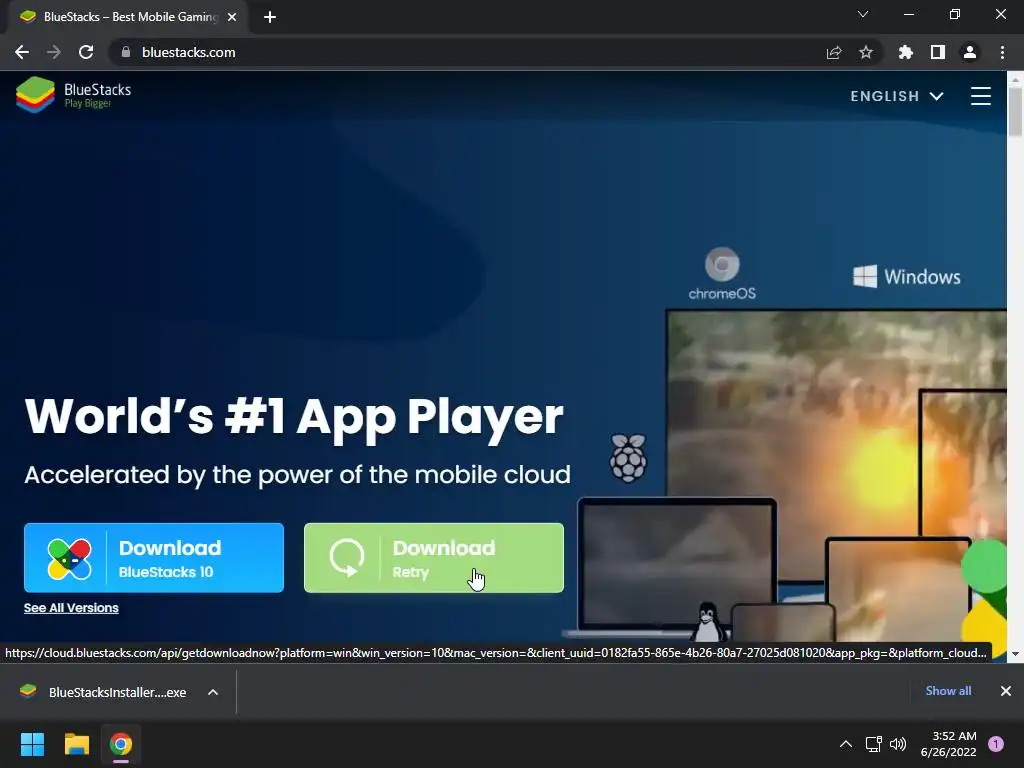Click the browser forward arrow
The width and height of the screenshot is (1024, 768).
[x=54, y=52]
